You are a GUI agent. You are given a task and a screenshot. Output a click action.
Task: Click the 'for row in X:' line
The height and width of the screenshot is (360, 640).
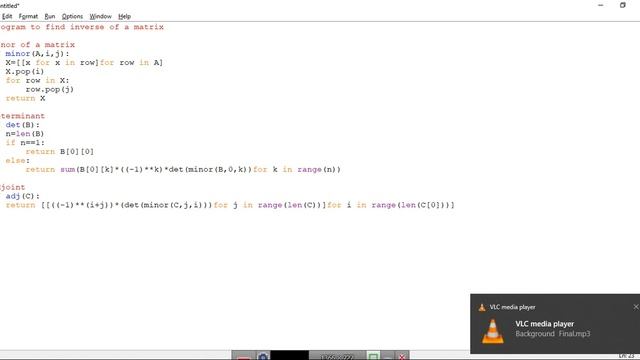coord(37,80)
